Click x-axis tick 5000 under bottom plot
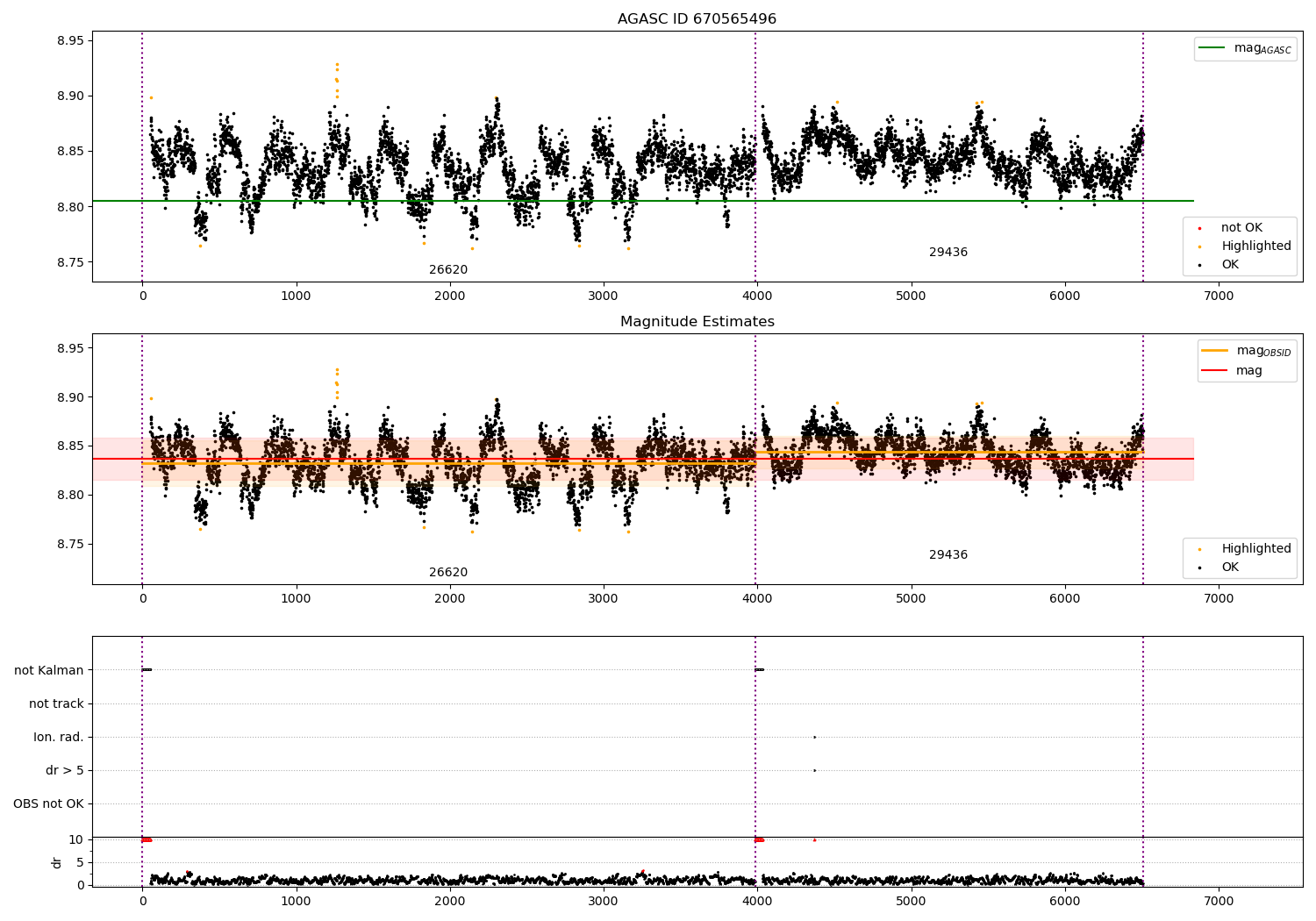Screen dimensions: 1316x921 pos(911,901)
